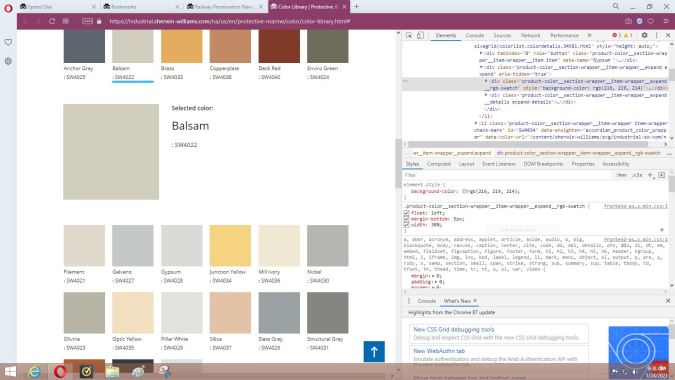Close the What's New drawer tab
The height and width of the screenshot is (380, 675).
tap(475, 300)
